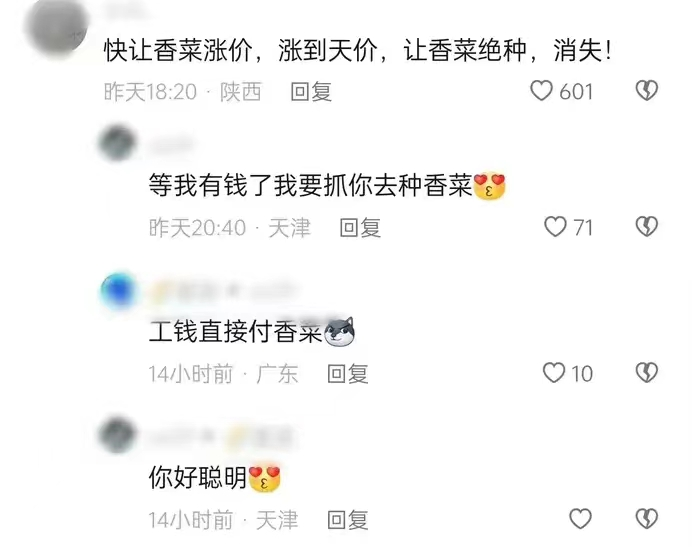Screen dimensions: 692x547
Task: Dislike the top comment from 陕西
Action: (x=647, y=91)
